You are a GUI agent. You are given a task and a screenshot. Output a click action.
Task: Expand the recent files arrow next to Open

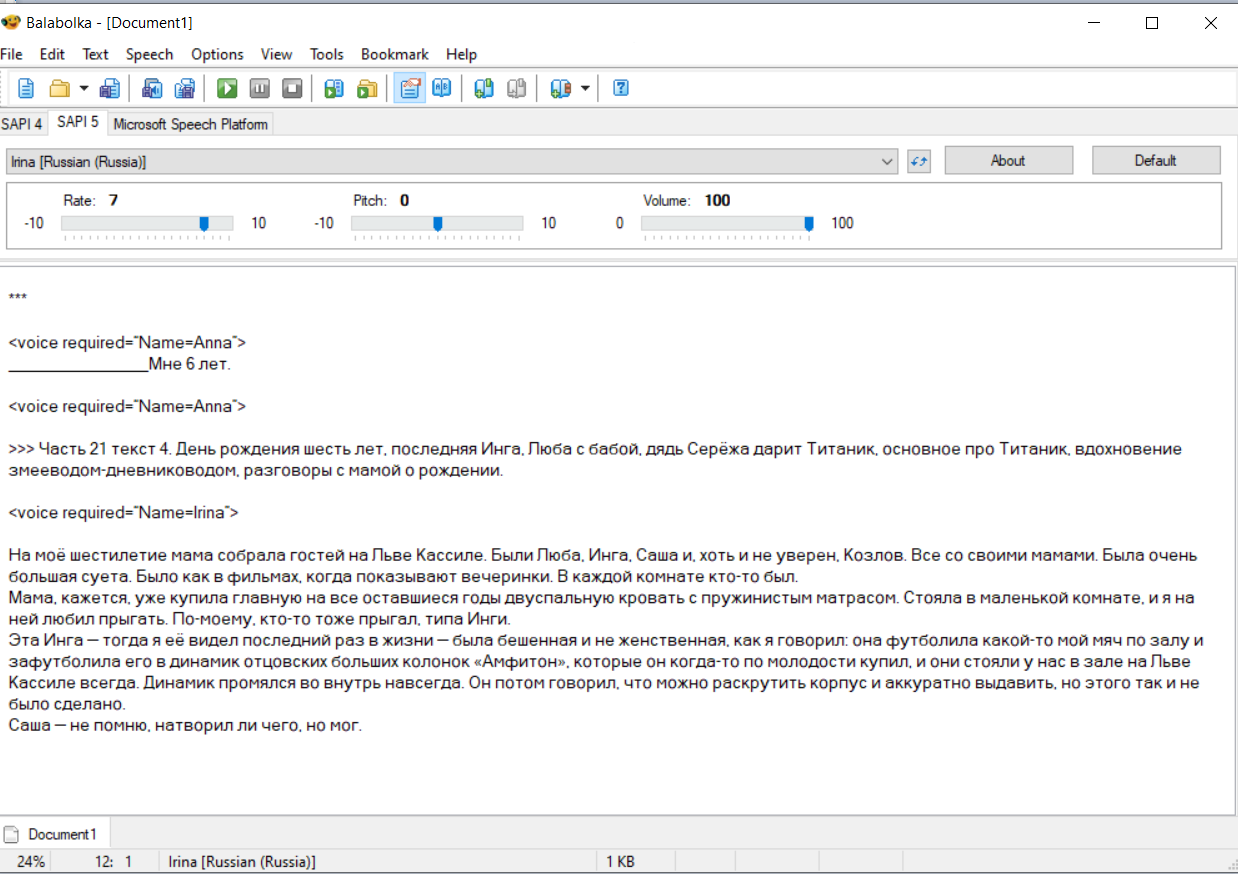click(x=84, y=88)
